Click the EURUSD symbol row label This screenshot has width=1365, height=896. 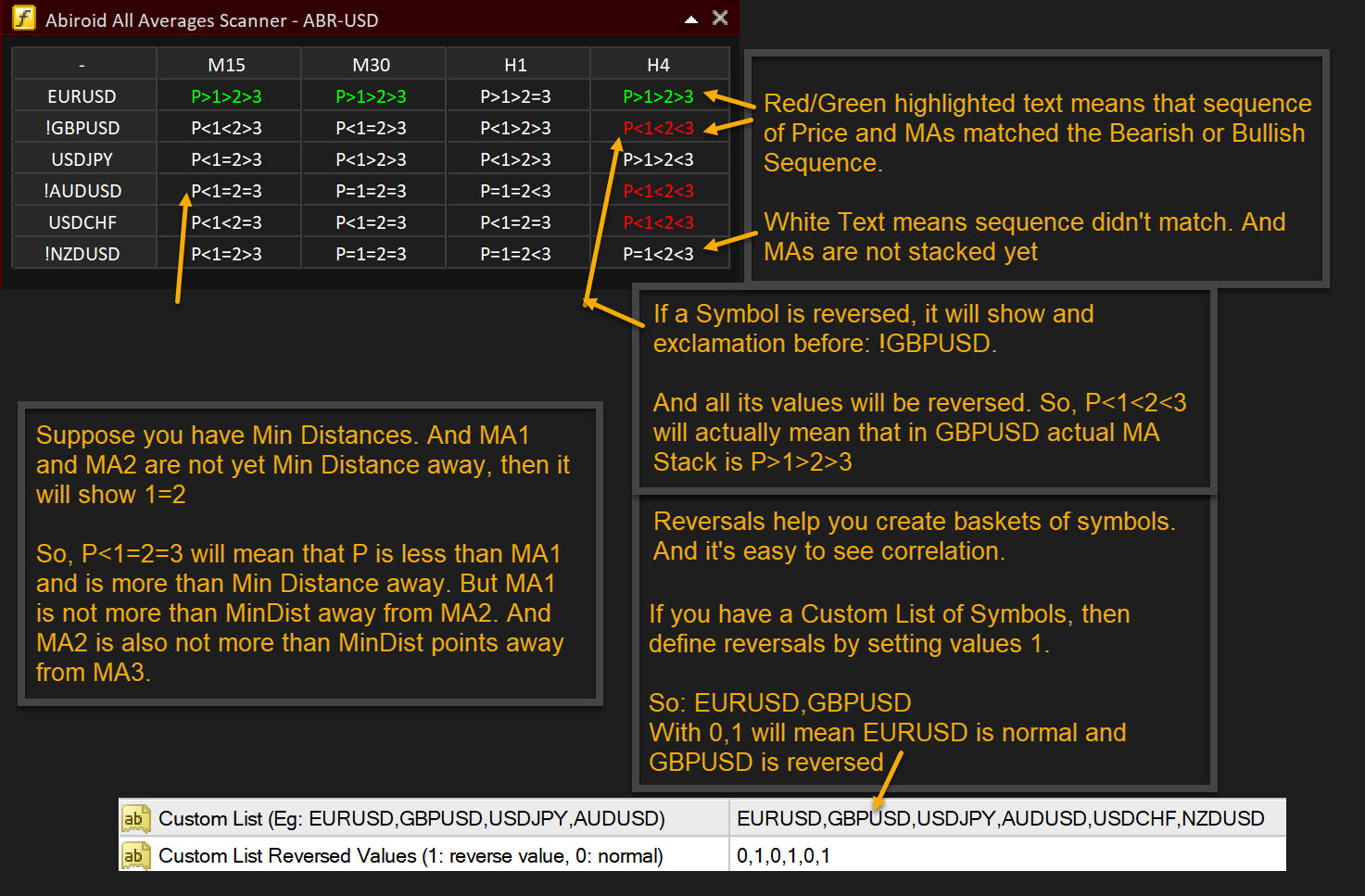(x=82, y=96)
